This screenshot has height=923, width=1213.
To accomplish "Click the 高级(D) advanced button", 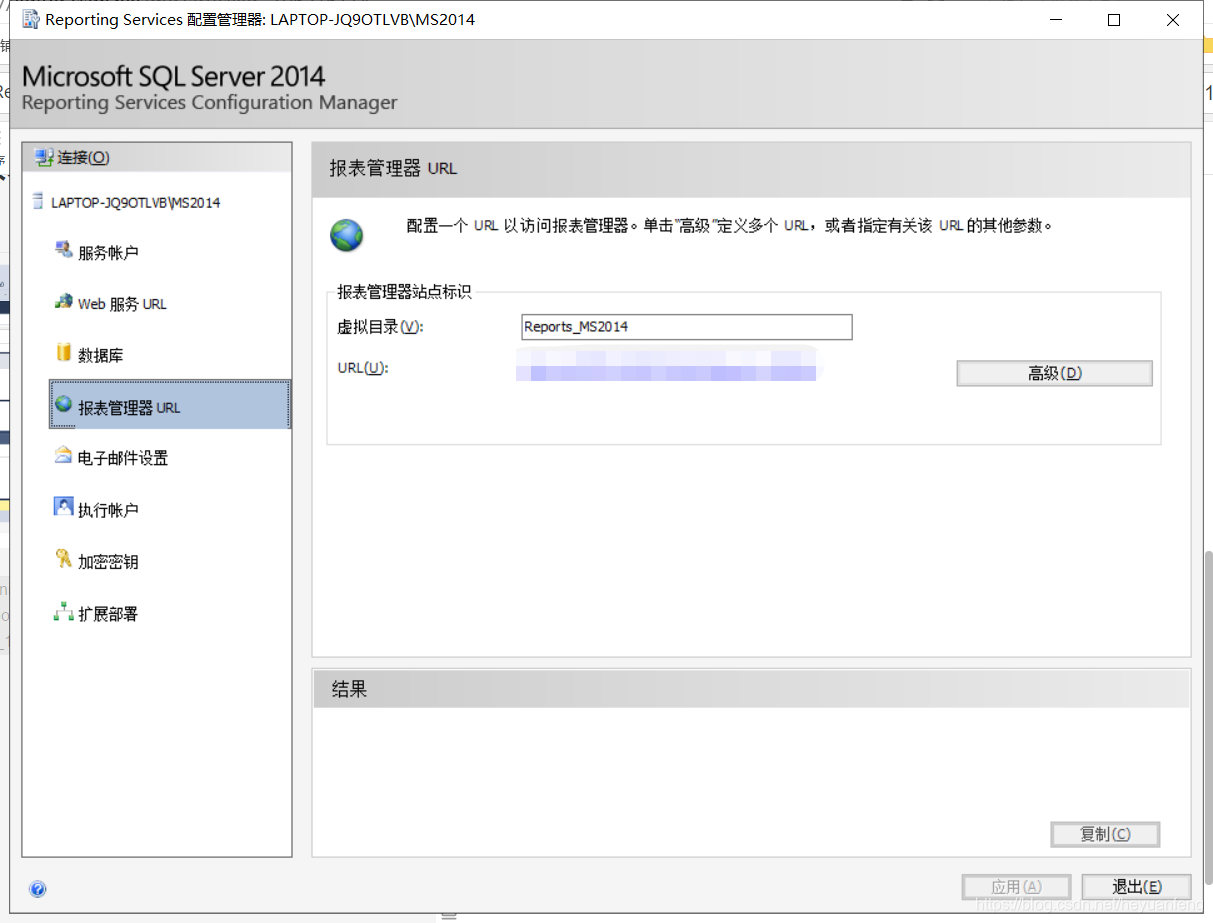I will tap(1054, 373).
